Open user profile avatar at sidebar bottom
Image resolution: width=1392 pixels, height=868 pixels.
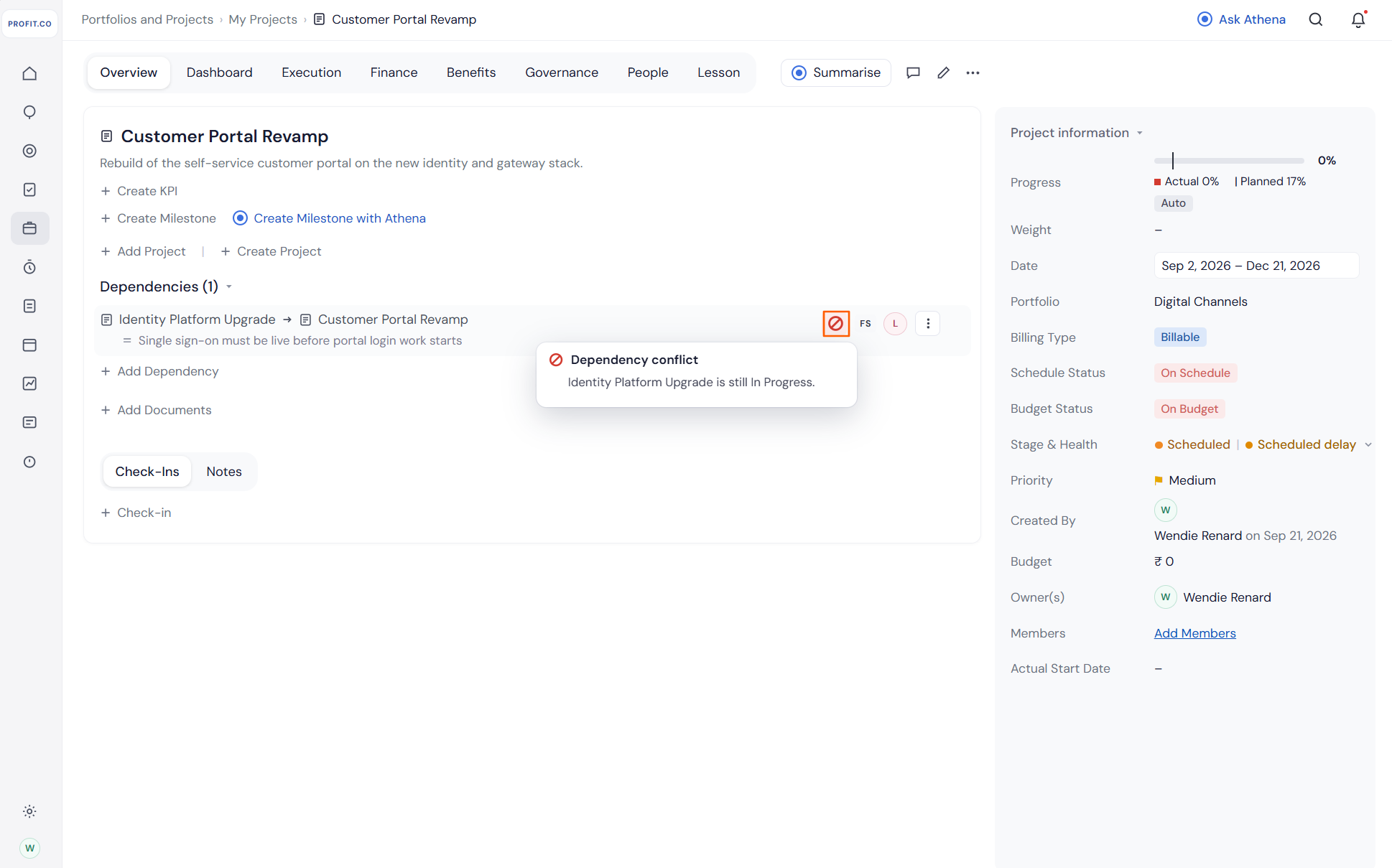point(29,848)
